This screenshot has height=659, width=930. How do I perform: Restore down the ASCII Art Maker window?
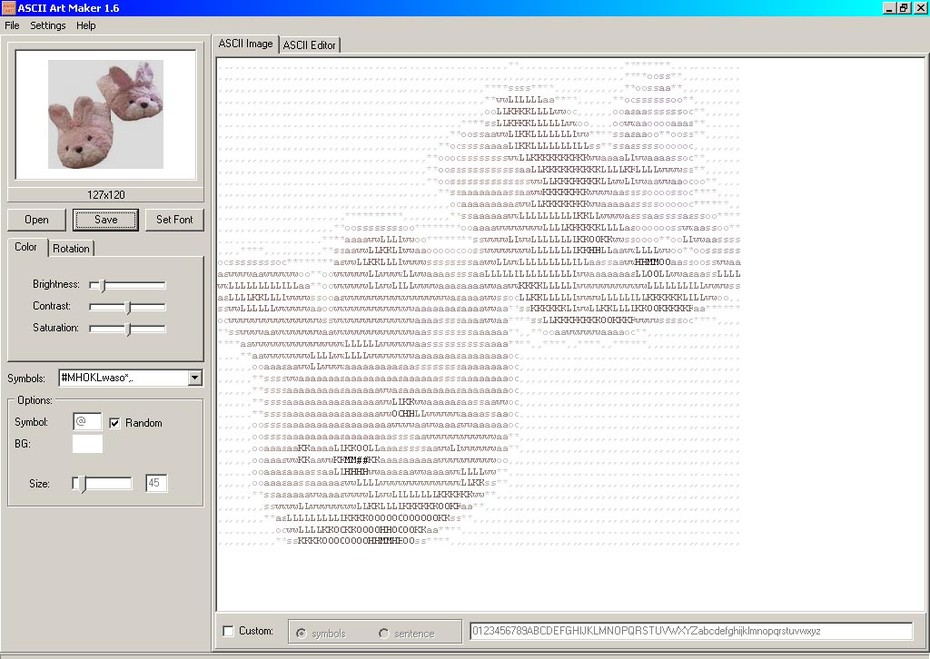(x=903, y=8)
